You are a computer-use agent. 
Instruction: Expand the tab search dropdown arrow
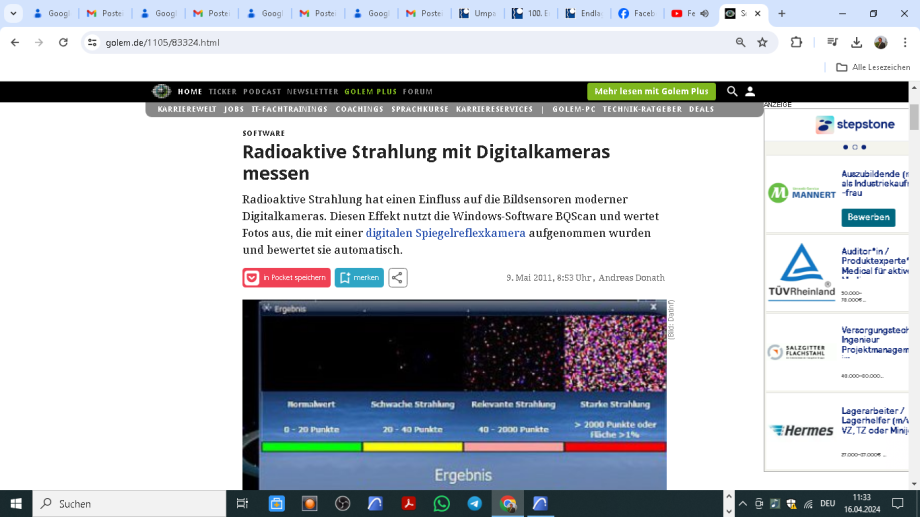[x=14, y=14]
